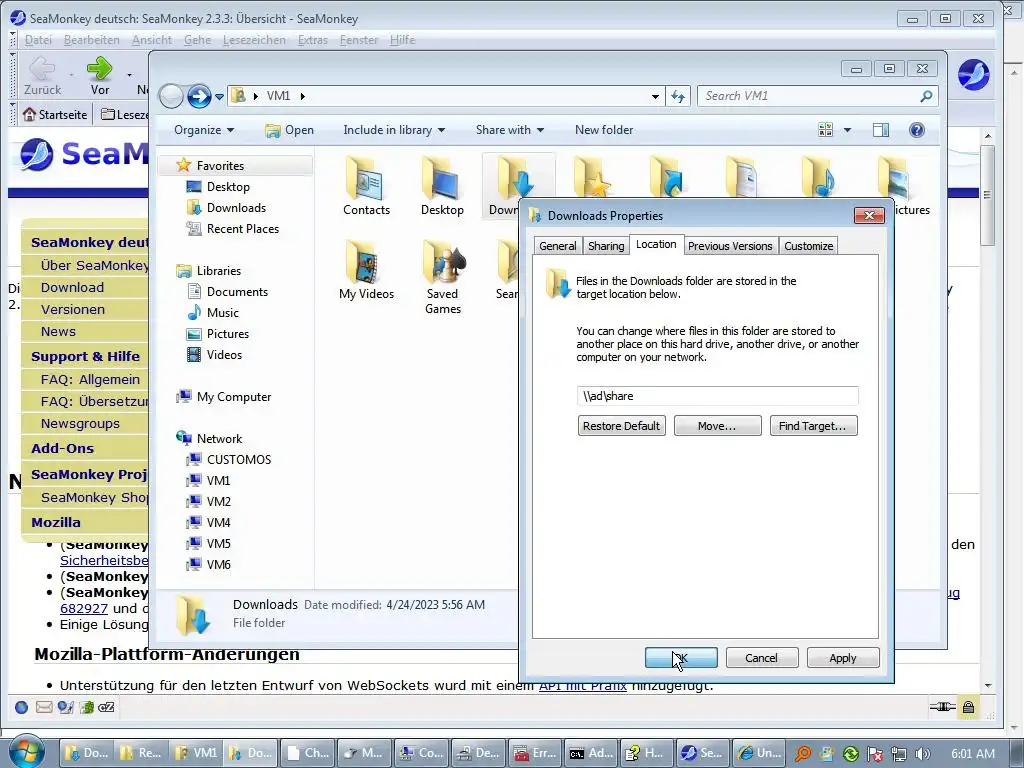
Task: Click the Newsgroups link in SeaMonkey sidebar
Action: coord(80,423)
